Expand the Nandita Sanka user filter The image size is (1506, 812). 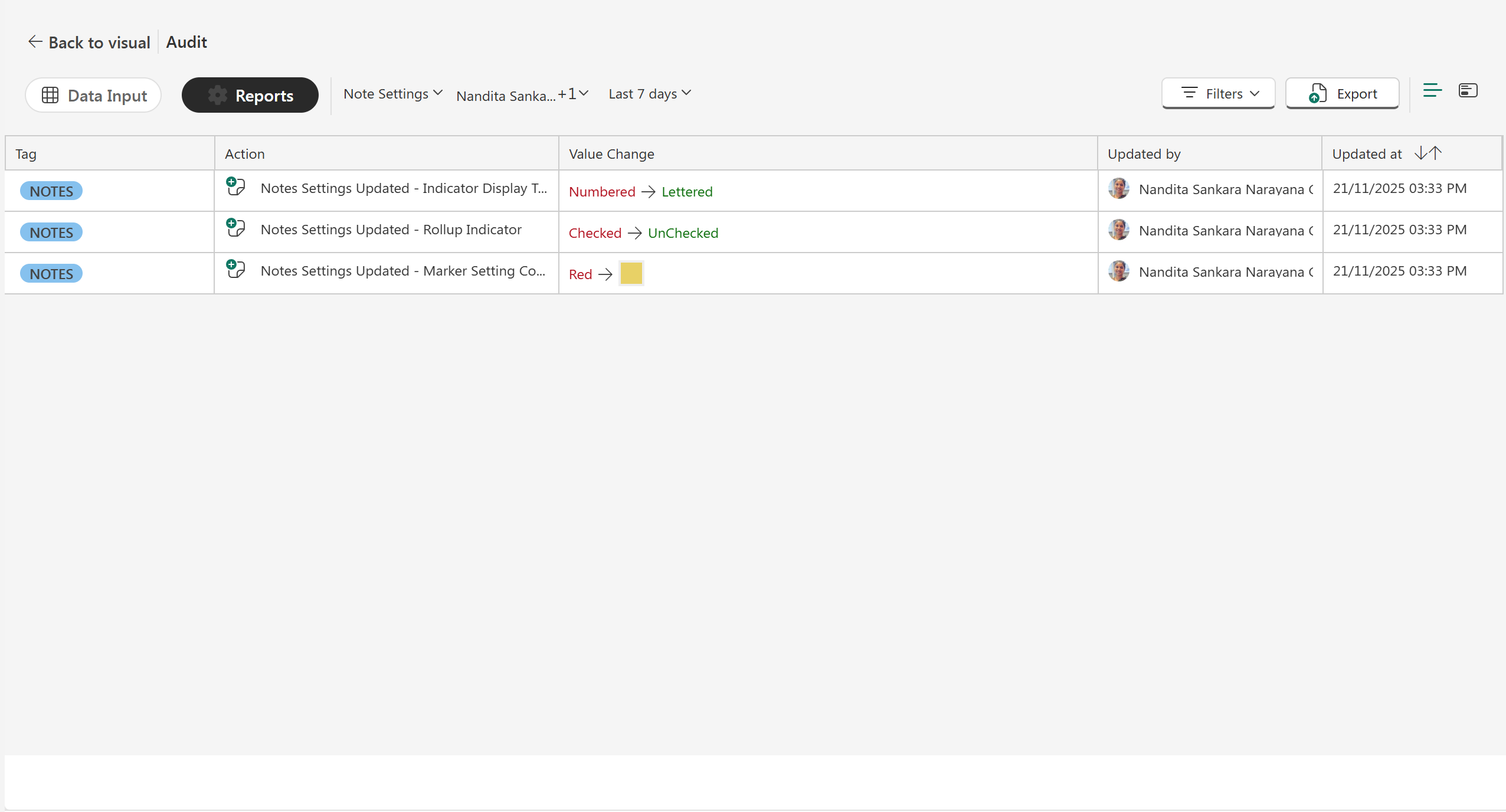coord(522,94)
